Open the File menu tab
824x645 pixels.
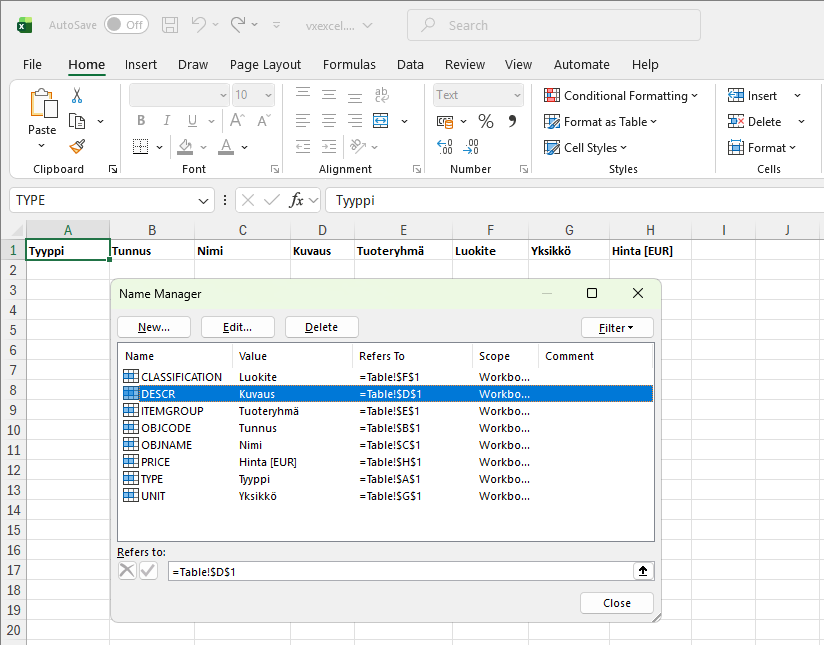pos(32,65)
